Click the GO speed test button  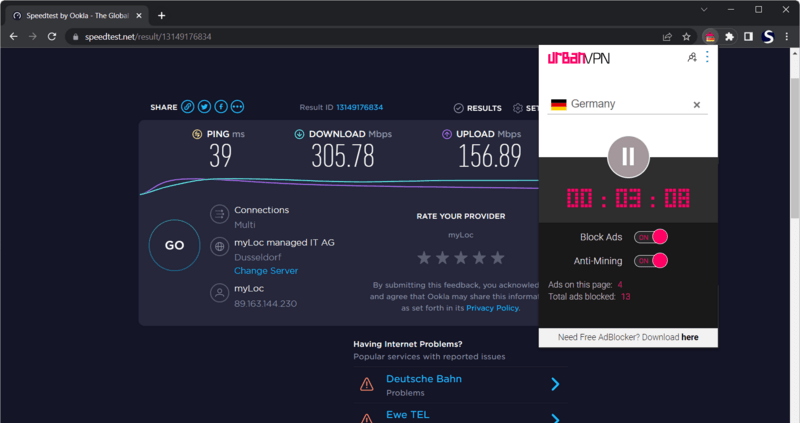click(174, 245)
